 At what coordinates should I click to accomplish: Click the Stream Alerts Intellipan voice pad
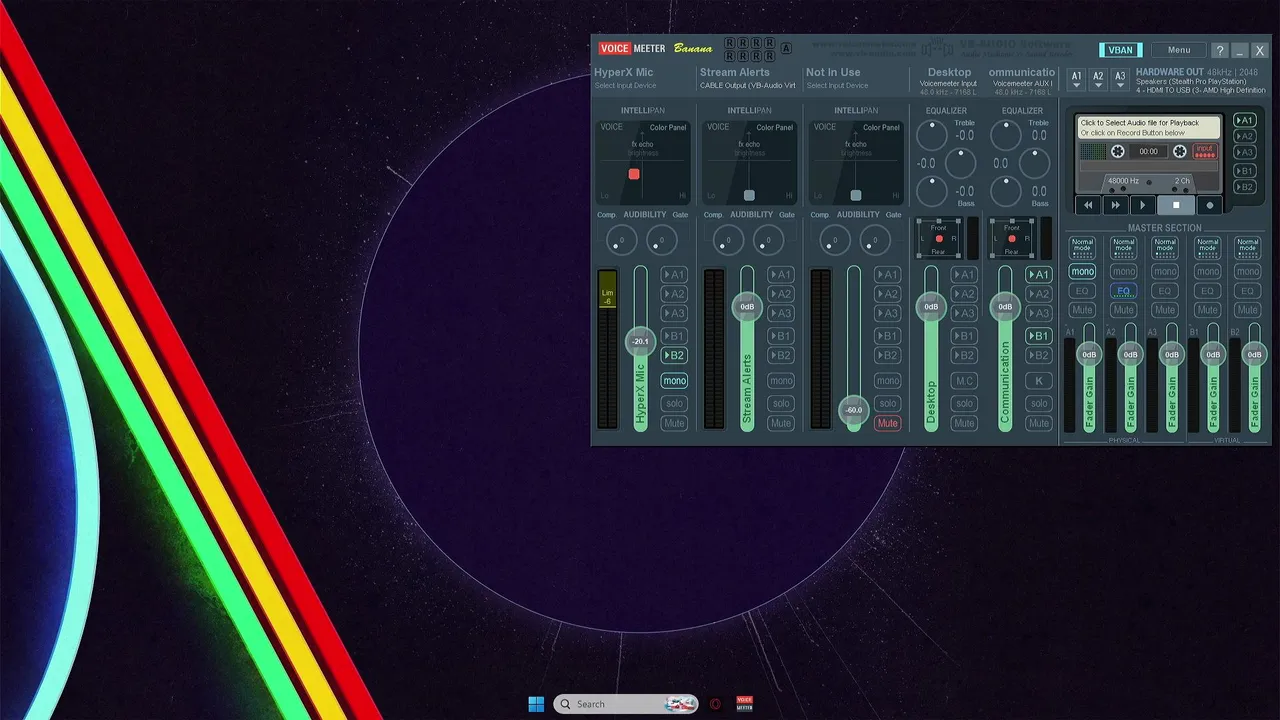(749, 162)
